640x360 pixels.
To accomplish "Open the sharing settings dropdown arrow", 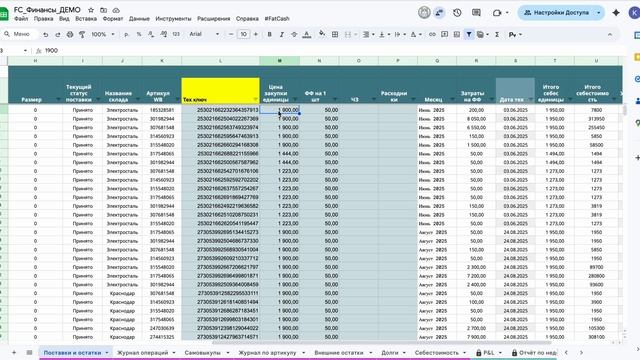I will pyautogui.click(x=598, y=13).
